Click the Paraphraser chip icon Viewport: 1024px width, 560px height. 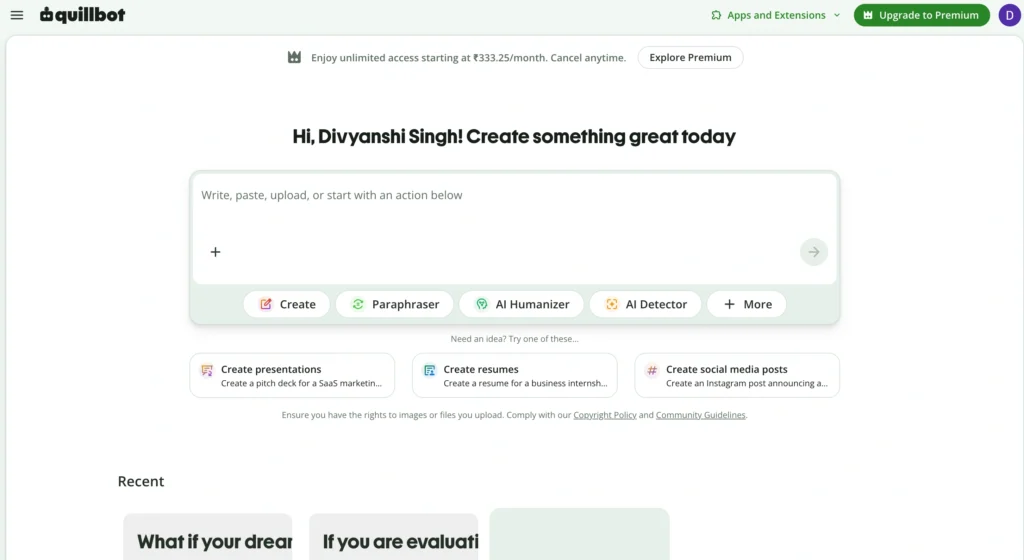coord(358,304)
